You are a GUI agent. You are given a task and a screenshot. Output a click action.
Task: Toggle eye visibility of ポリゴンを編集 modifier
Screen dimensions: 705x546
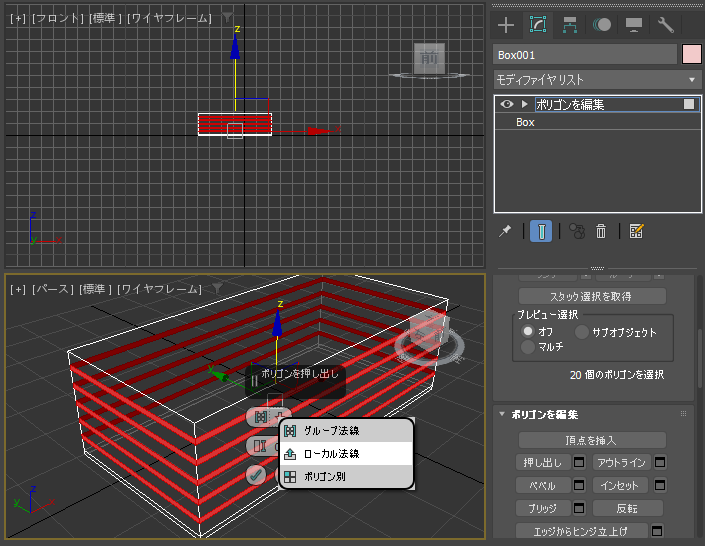pyautogui.click(x=507, y=104)
